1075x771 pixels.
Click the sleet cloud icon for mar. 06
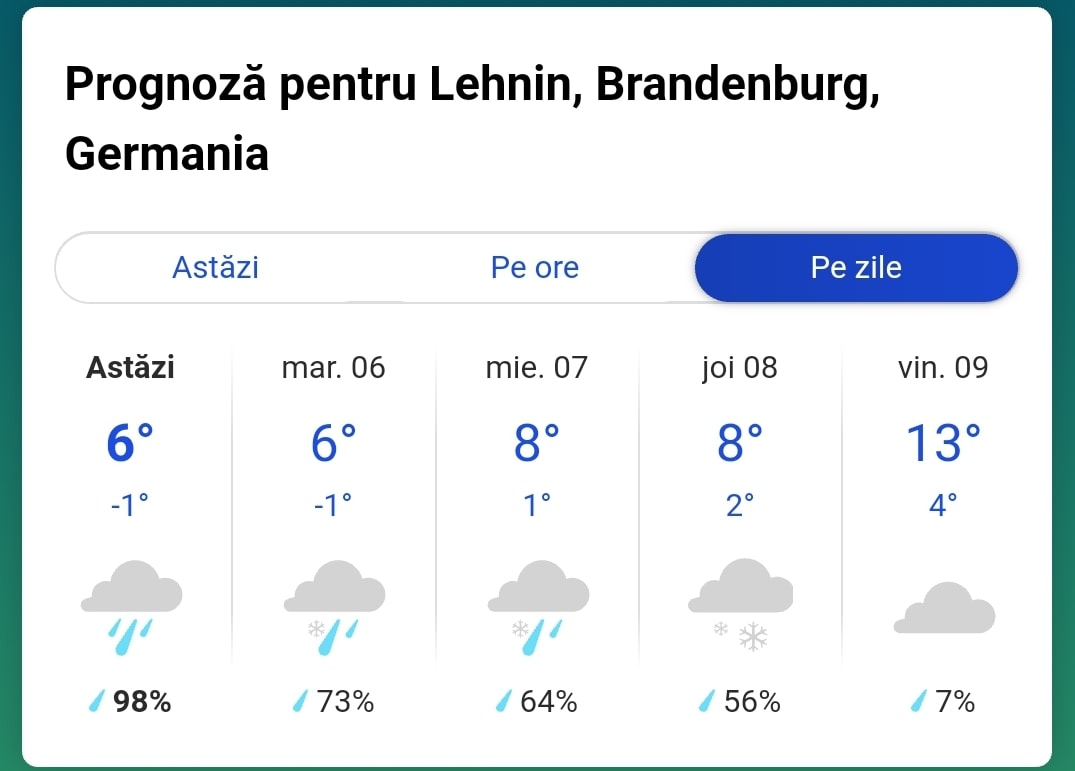tap(334, 607)
